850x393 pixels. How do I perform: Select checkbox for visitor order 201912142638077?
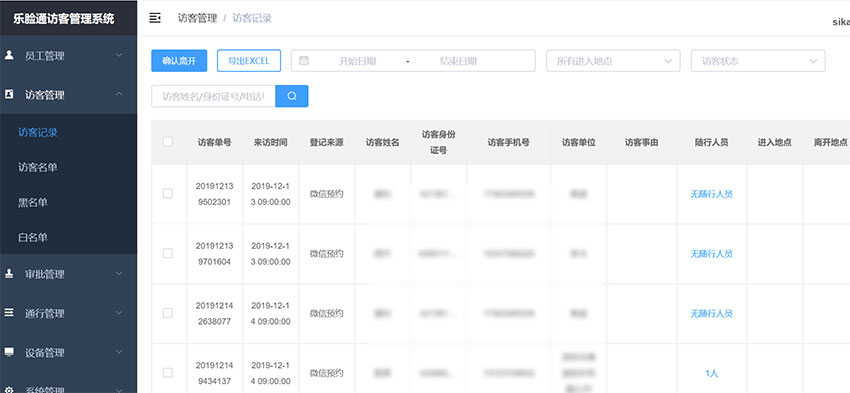168,313
